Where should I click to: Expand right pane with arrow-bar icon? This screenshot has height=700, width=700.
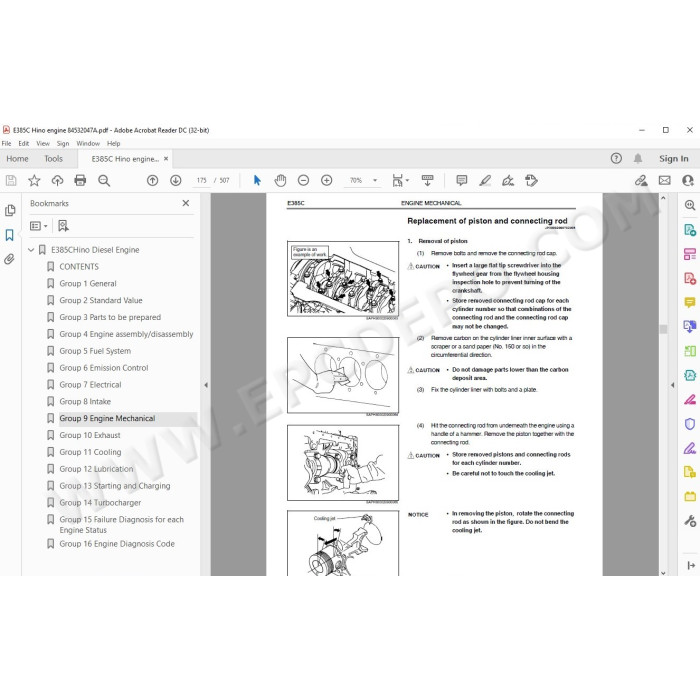pos(691,566)
